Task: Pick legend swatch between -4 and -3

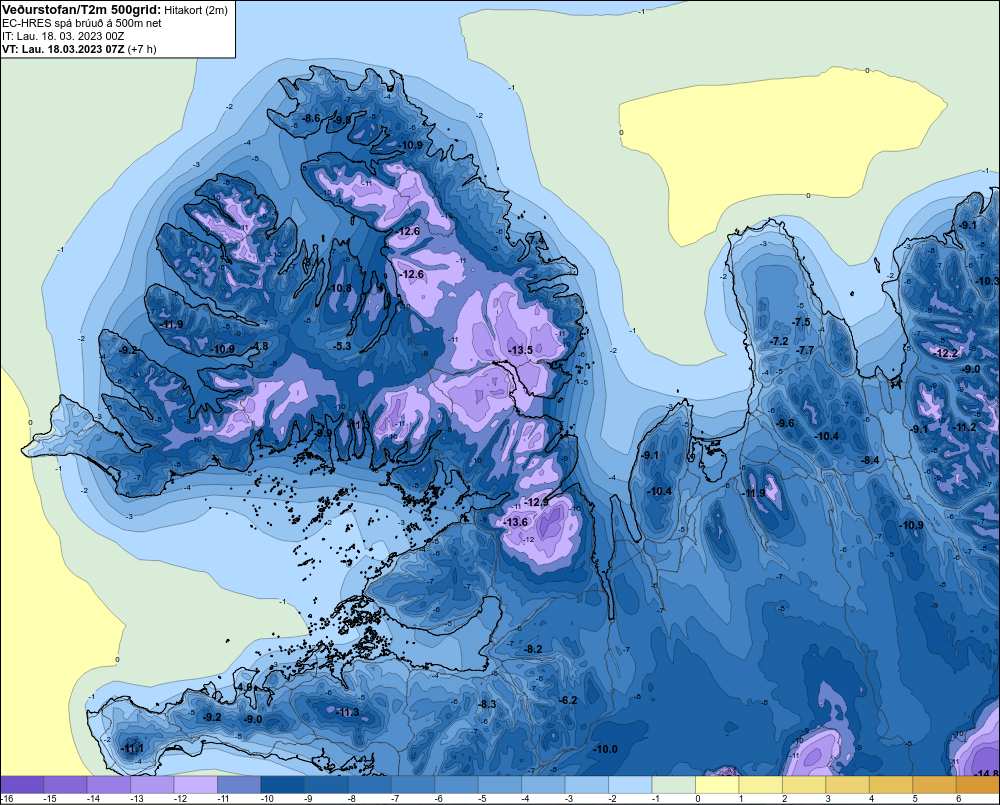Action: pyautogui.click(x=543, y=785)
